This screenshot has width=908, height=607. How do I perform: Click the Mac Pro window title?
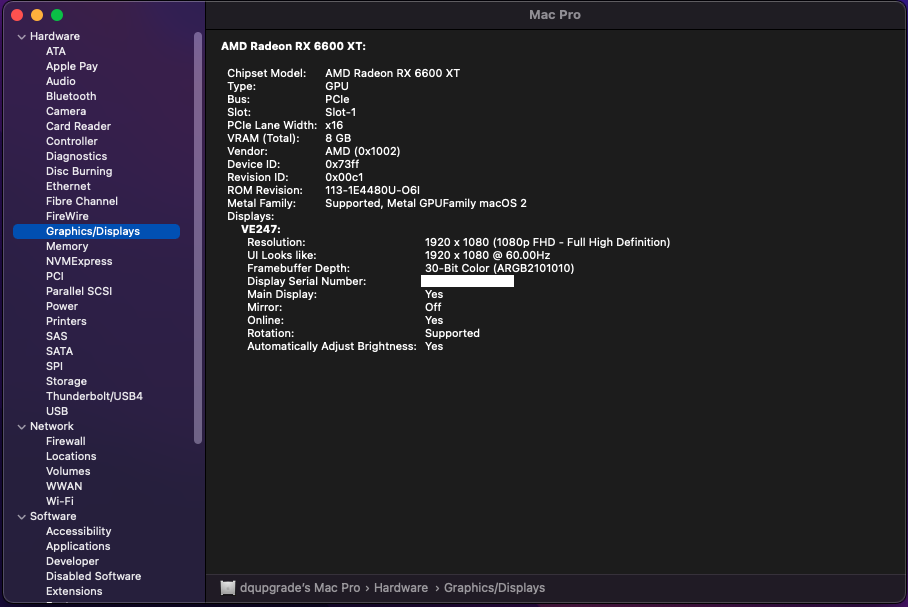click(554, 15)
